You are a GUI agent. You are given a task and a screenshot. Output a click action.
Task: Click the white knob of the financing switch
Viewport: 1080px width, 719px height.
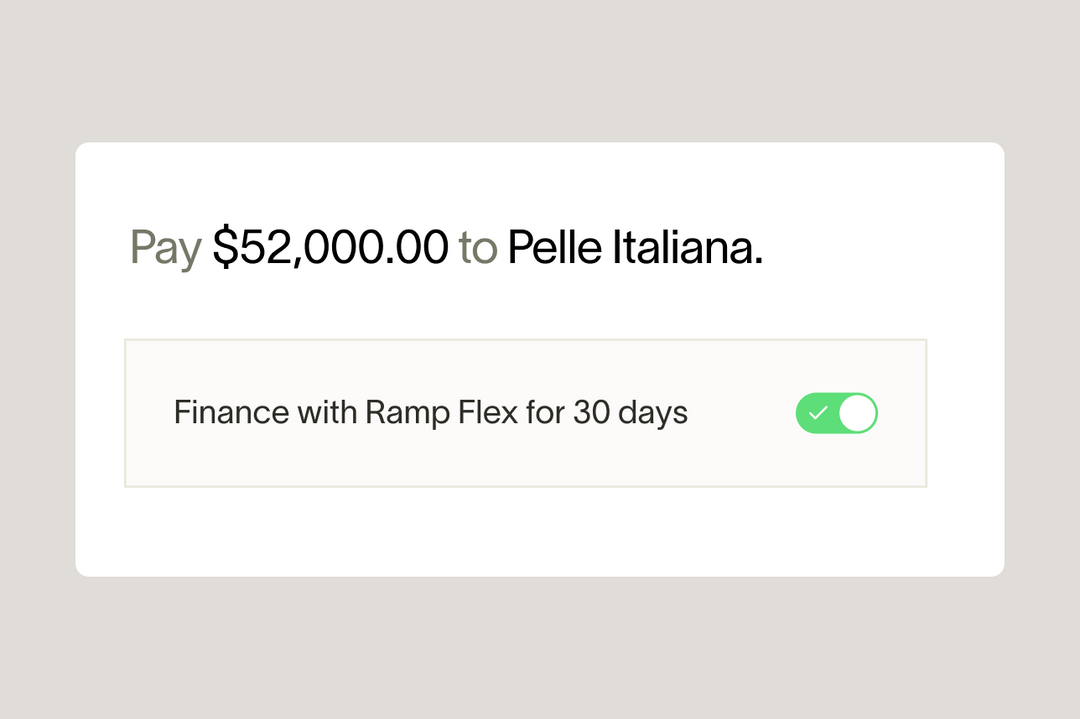click(x=855, y=413)
